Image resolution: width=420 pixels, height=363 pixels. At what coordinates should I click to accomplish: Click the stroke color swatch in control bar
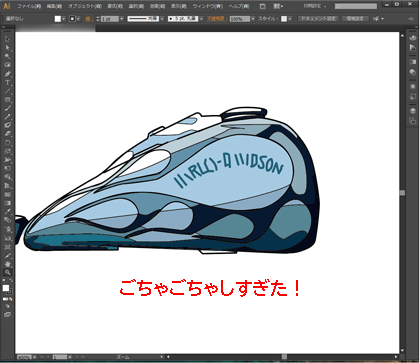[x=73, y=19]
